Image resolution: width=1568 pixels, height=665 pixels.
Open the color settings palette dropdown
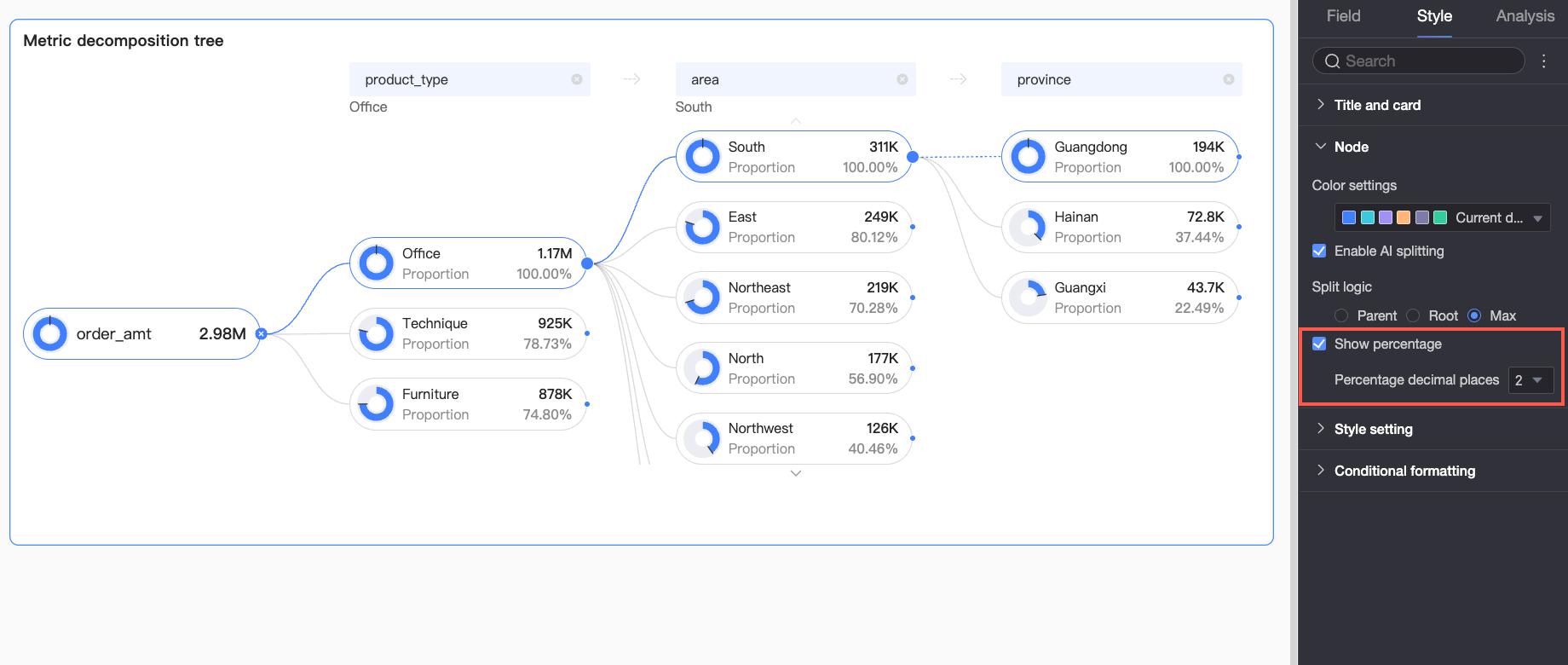1442,217
